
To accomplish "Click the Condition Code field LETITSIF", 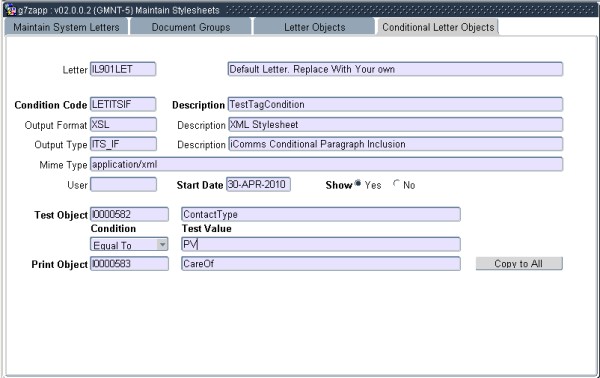I will click(x=123, y=104).
